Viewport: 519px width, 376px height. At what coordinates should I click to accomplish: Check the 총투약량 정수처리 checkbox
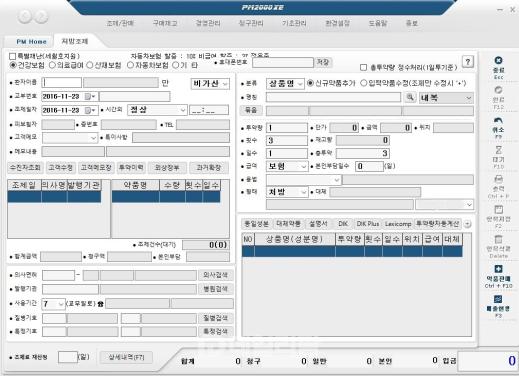pos(363,67)
